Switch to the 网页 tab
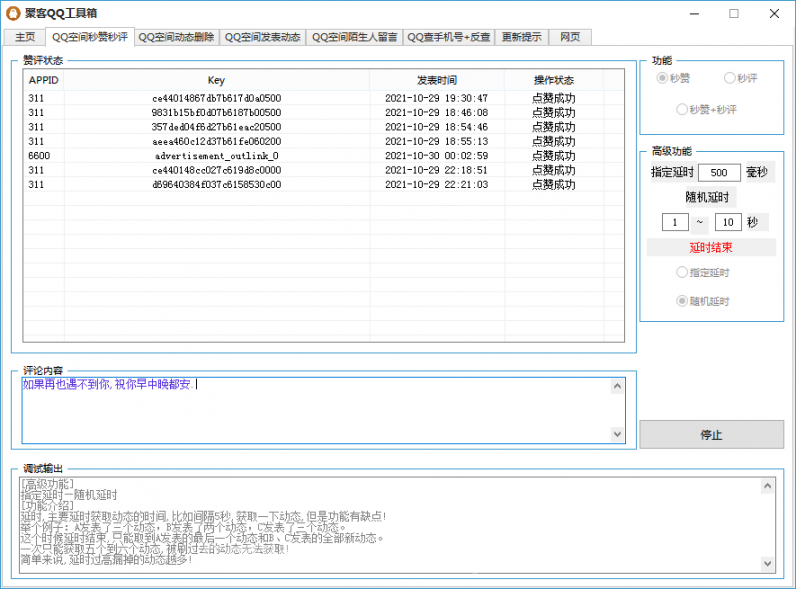 pyautogui.click(x=570, y=37)
